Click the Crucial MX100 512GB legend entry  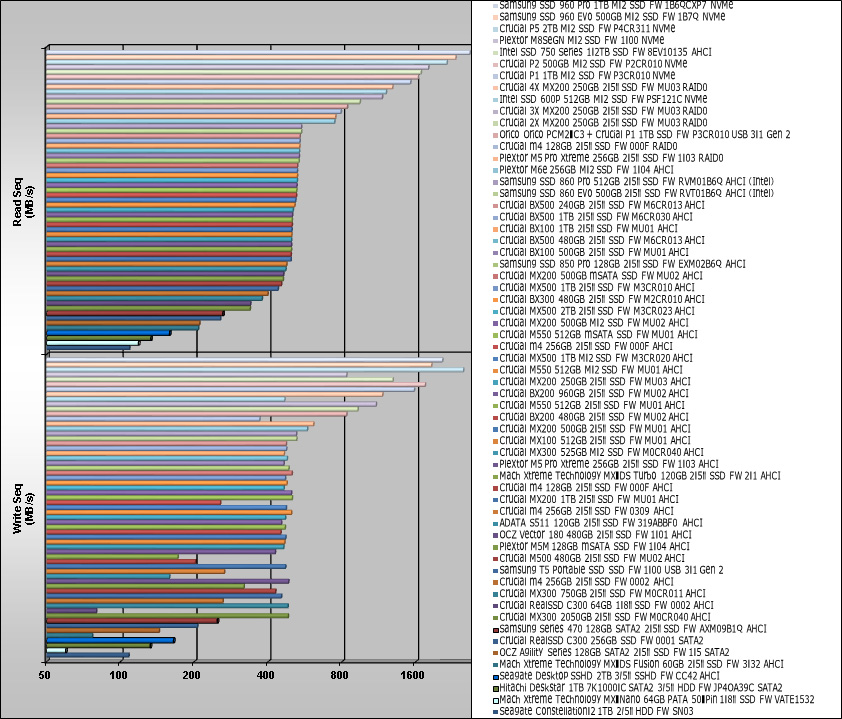(x=594, y=440)
